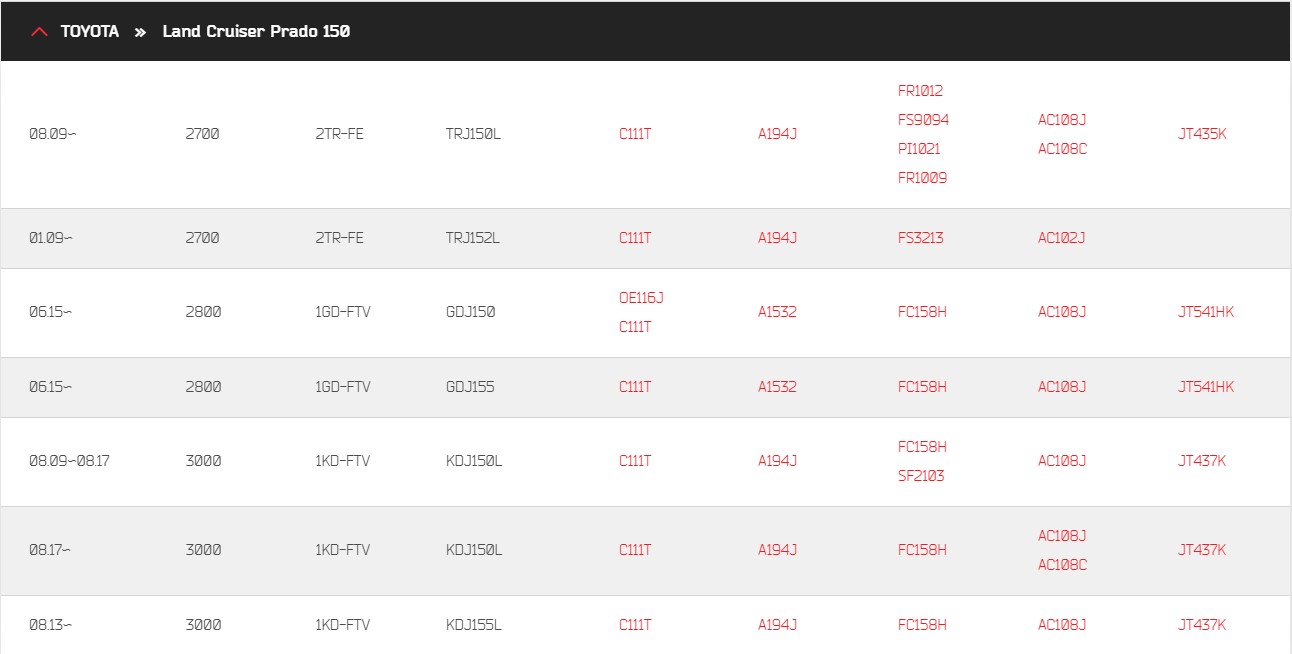1292x654 pixels.
Task: Open A194J link in TRJ152L row
Action: pyautogui.click(x=777, y=238)
